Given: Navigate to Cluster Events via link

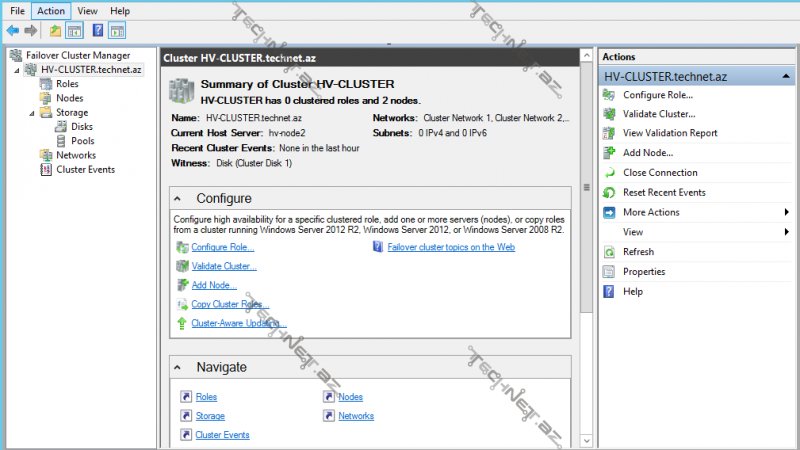Looking at the screenshot, I should [x=222, y=435].
